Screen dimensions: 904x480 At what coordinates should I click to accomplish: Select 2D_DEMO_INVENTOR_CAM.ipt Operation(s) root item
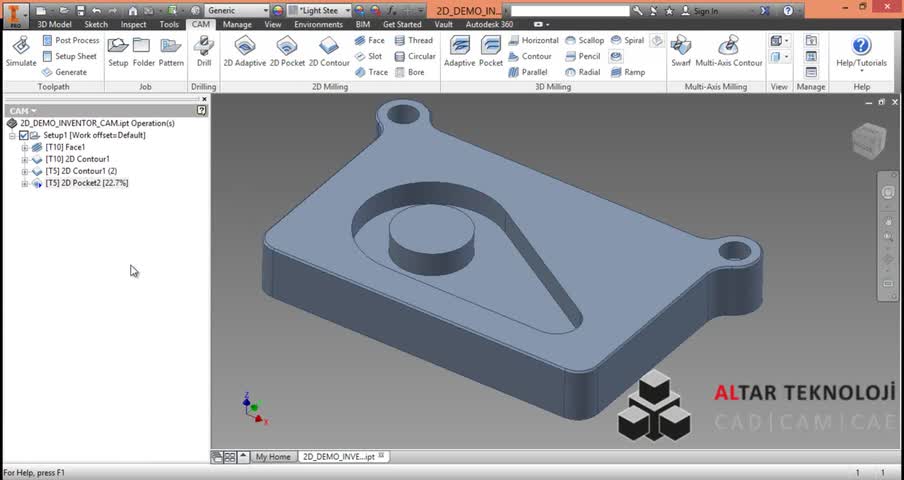[x=91, y=123]
